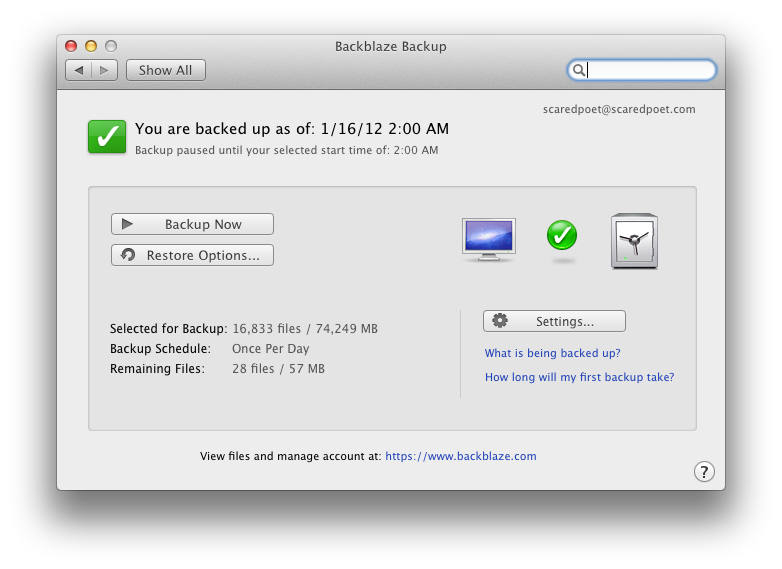The height and width of the screenshot is (569, 782).
Task: Close the Backblaze Backup window
Action: coord(71,46)
